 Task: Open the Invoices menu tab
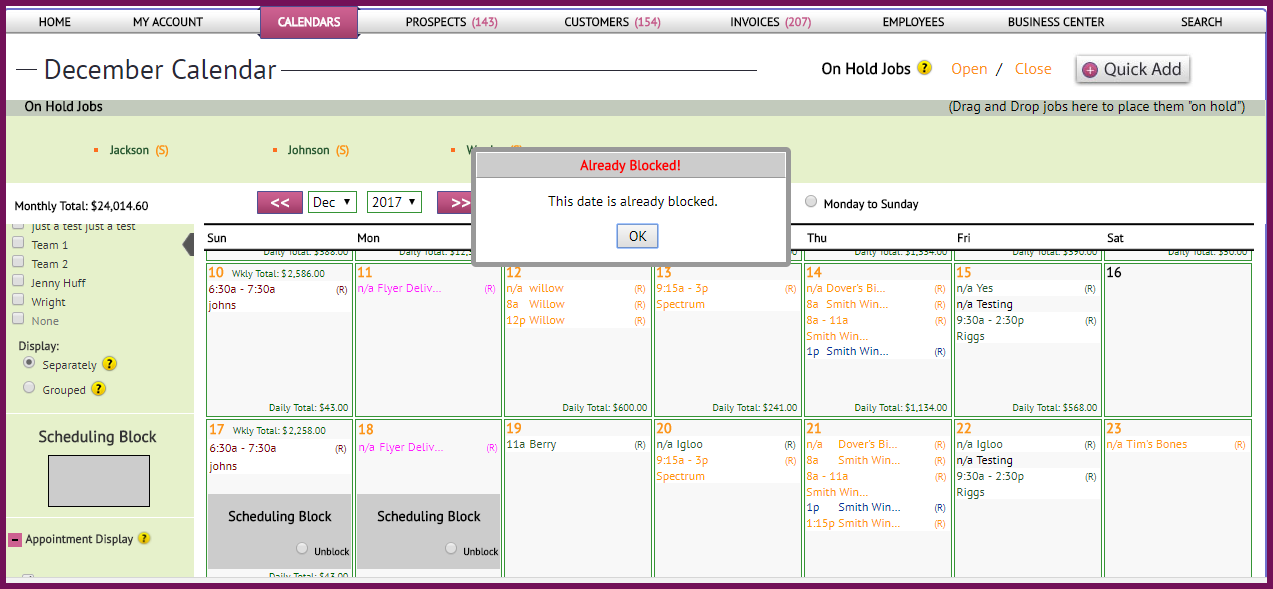[770, 22]
